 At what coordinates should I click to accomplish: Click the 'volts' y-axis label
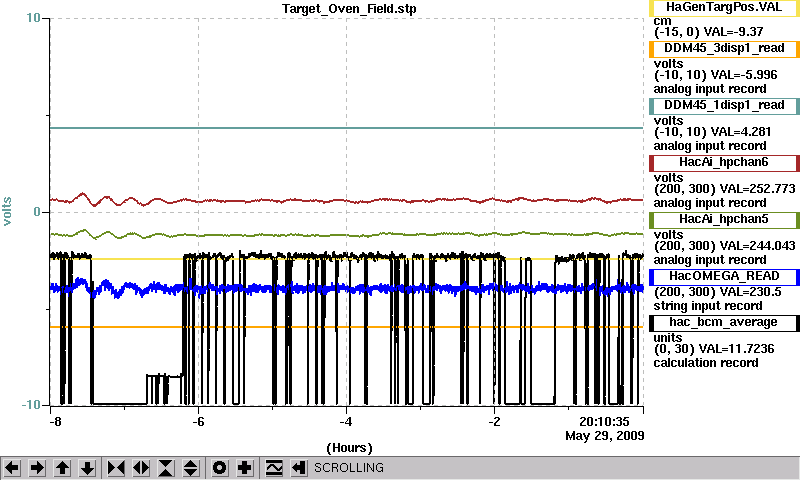pos(7,211)
